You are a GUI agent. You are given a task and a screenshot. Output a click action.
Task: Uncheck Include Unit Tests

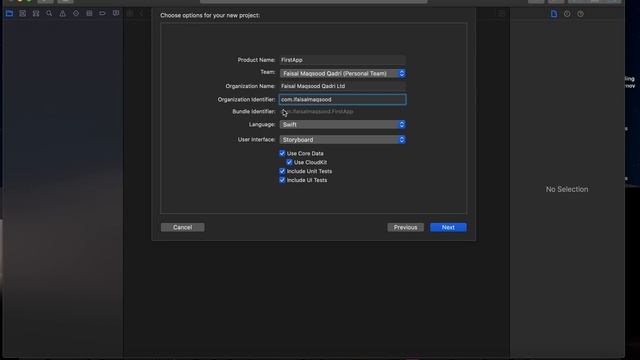click(282, 171)
